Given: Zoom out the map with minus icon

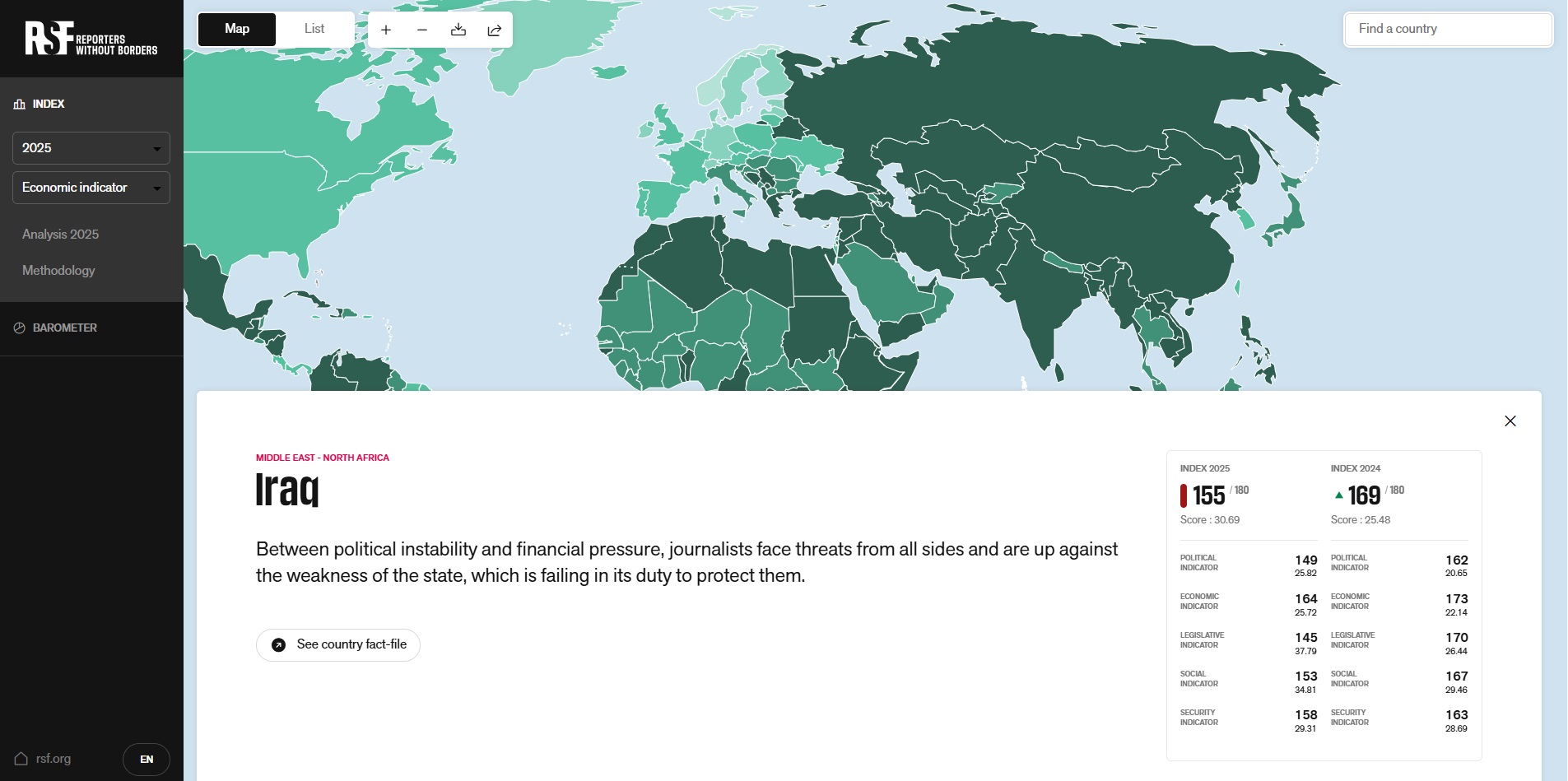Looking at the screenshot, I should (x=422, y=30).
